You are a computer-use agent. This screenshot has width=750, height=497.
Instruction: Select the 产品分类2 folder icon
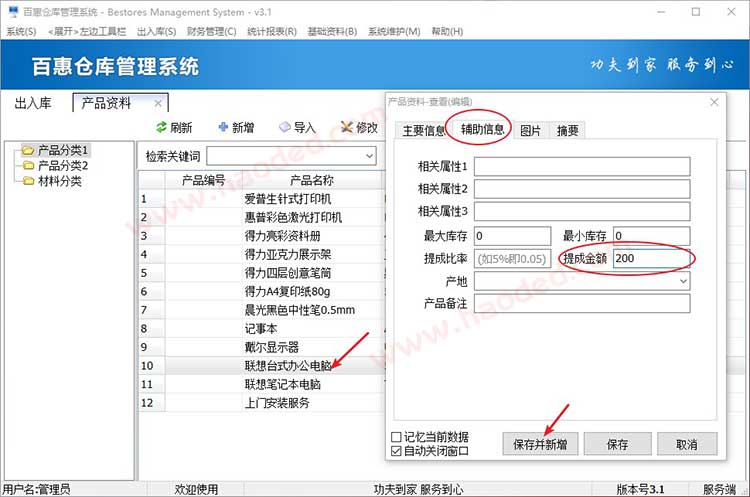(x=28, y=165)
